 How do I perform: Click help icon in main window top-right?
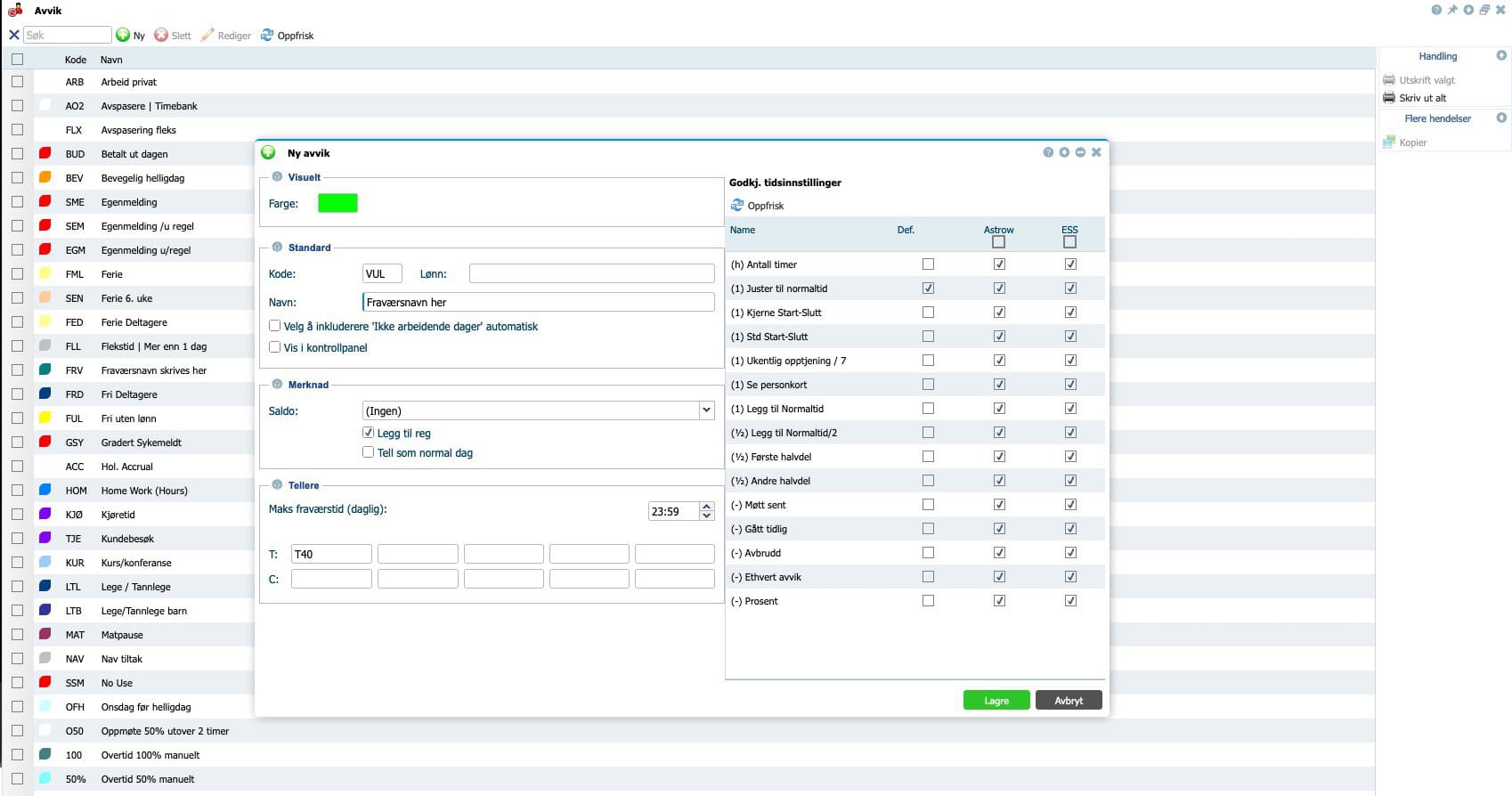coord(1436,10)
